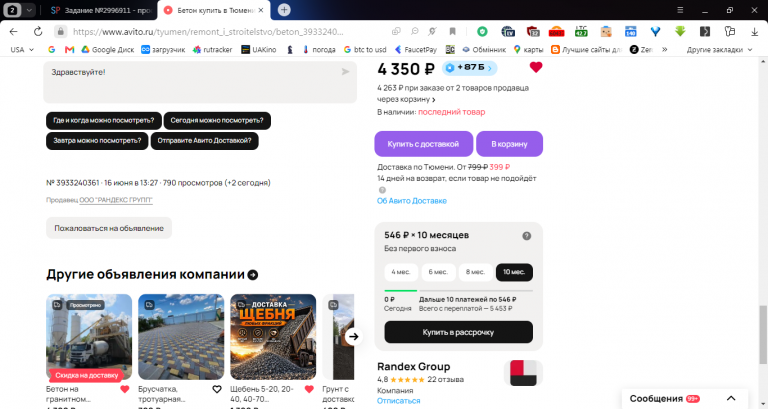Open the browser downloads icon
Screen dimensions: 768x409
tap(754, 31)
